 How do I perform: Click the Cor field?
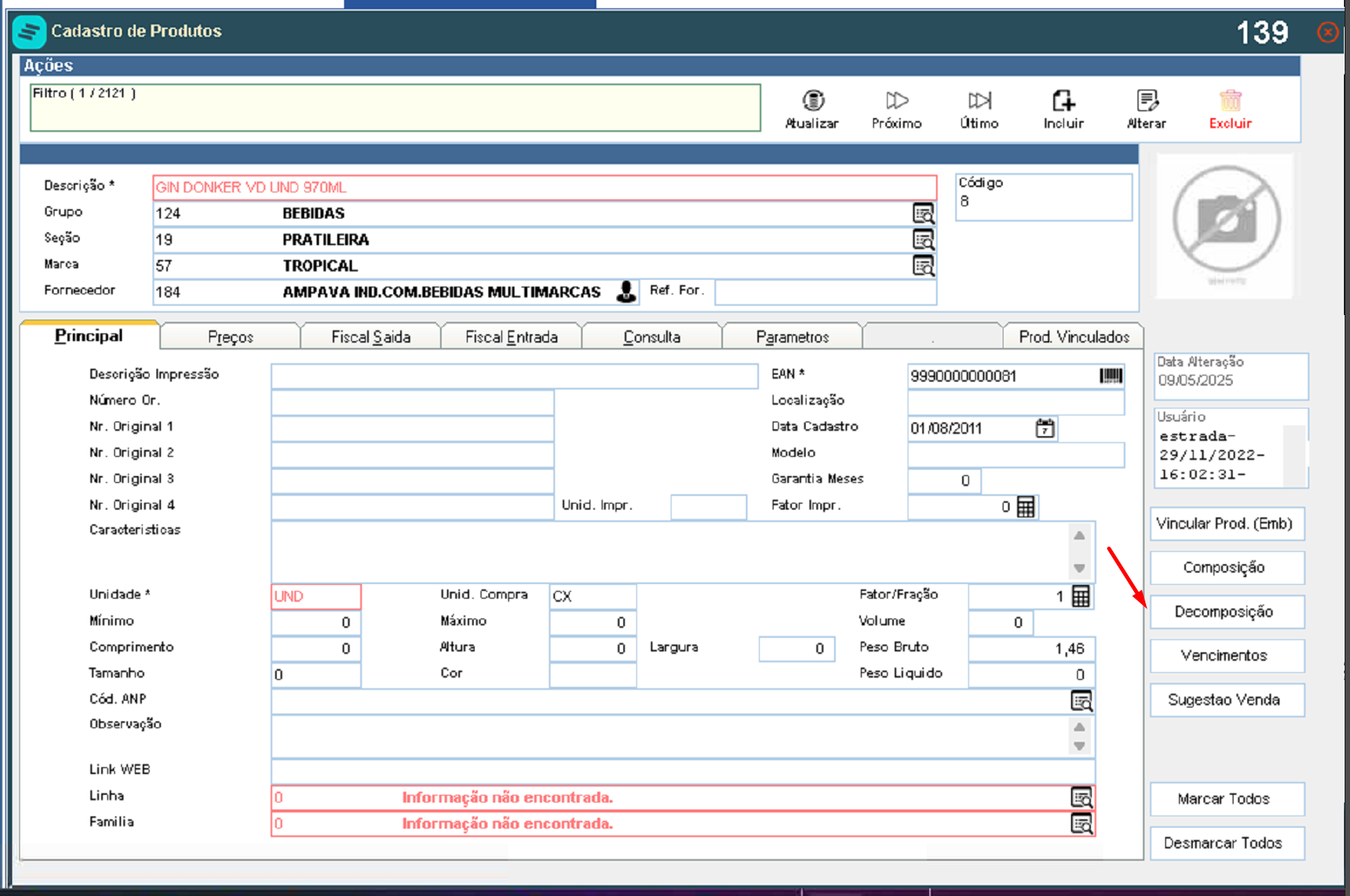[x=593, y=675]
